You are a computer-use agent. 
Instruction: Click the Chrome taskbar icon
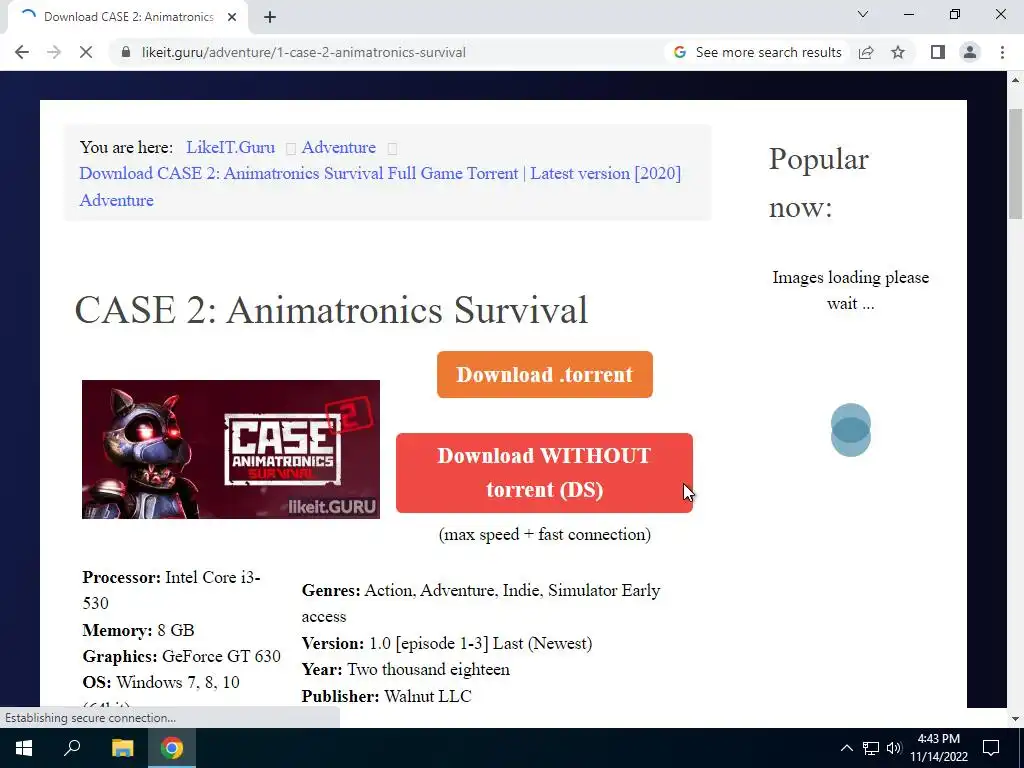(x=172, y=748)
